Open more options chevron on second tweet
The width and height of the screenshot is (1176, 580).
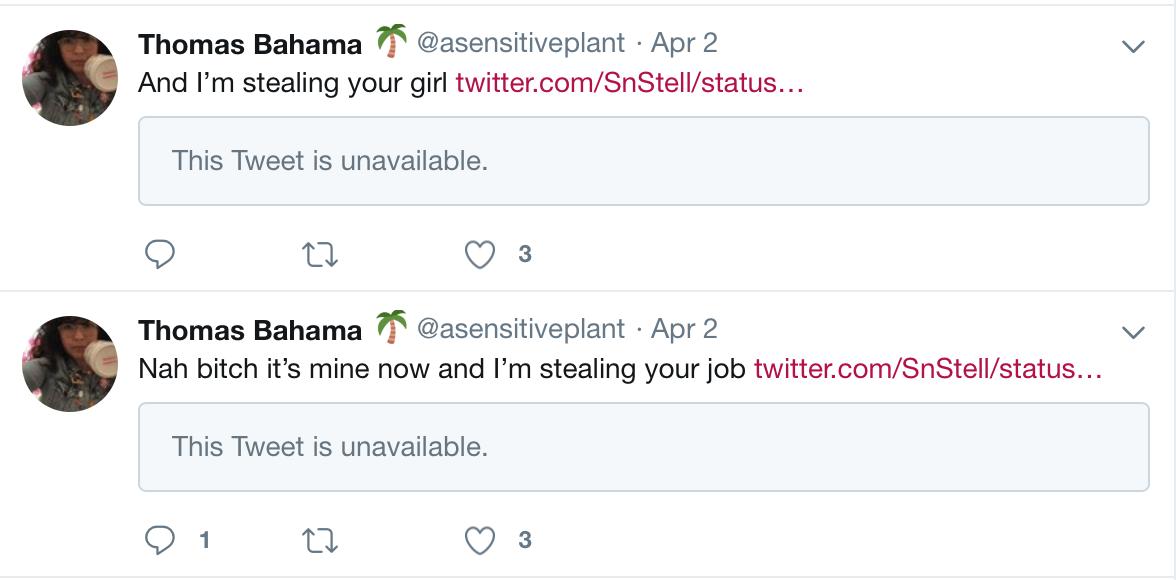click(1133, 332)
